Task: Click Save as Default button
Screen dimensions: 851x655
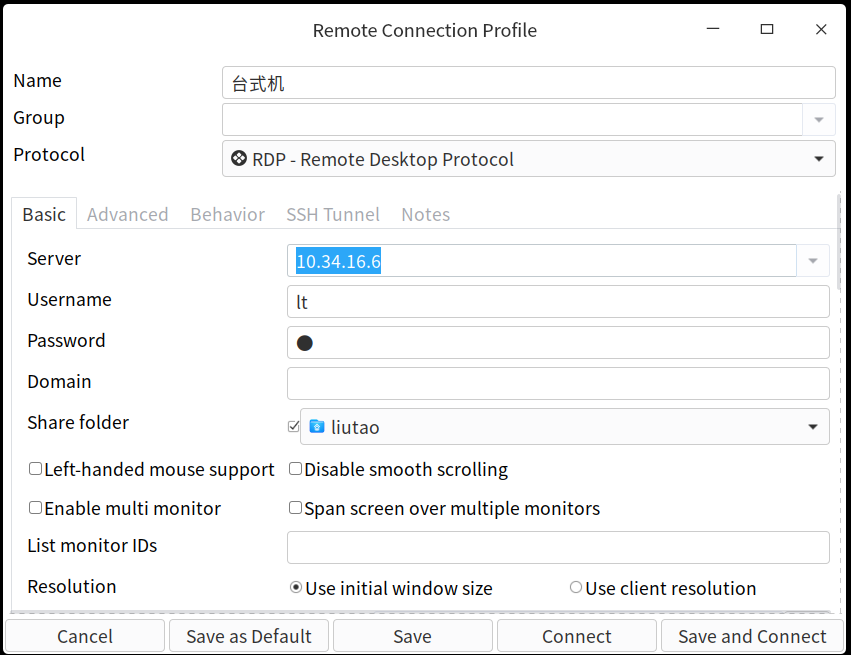Action: coord(249,637)
